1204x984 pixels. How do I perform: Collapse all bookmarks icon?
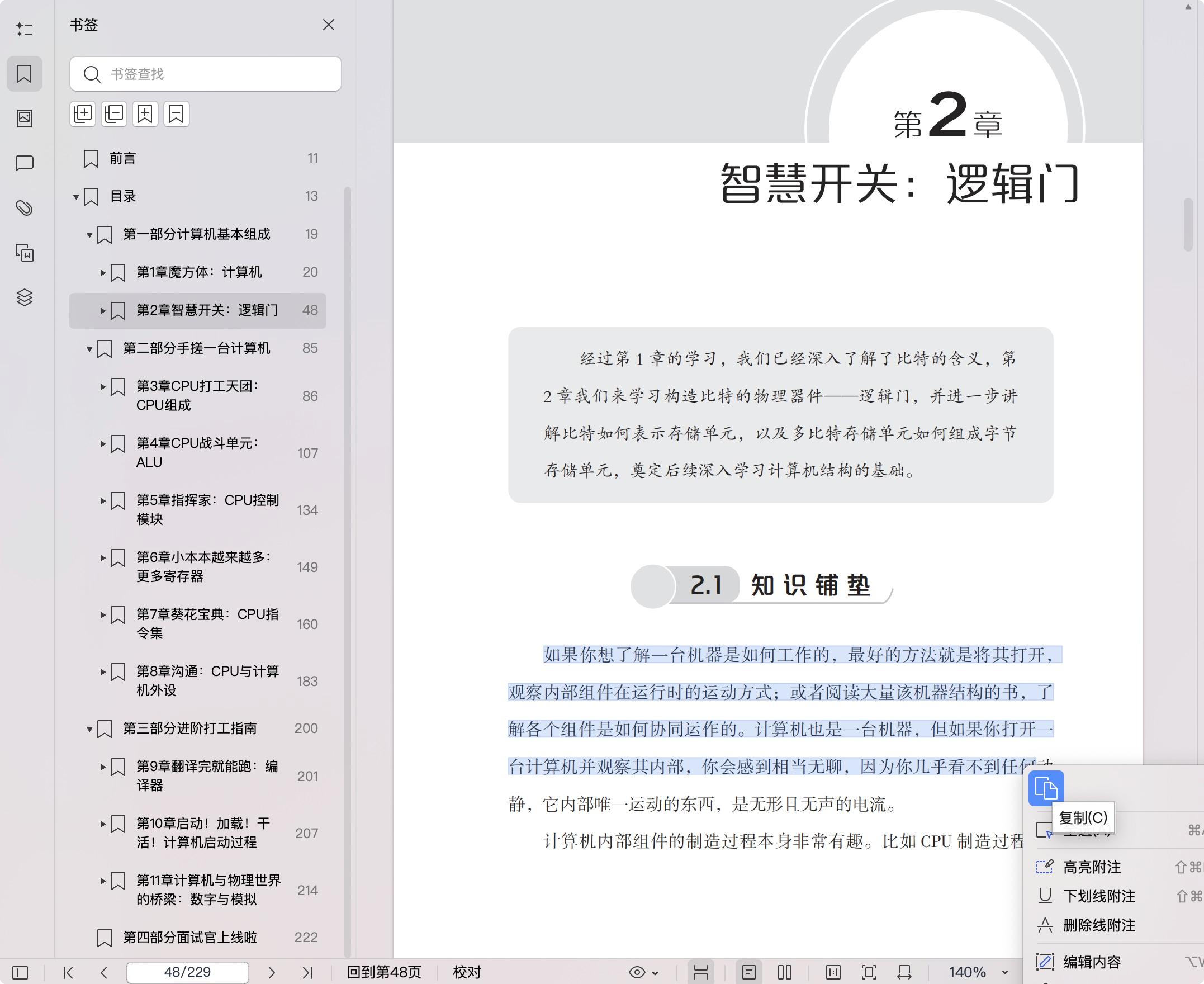114,114
